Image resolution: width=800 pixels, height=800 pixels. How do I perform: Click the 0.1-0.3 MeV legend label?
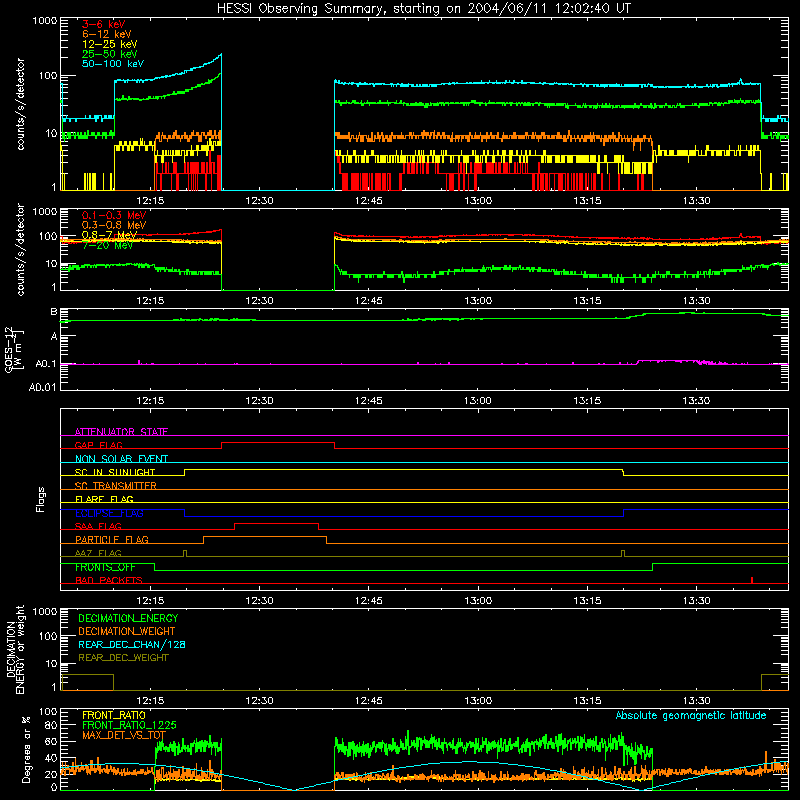114,215
